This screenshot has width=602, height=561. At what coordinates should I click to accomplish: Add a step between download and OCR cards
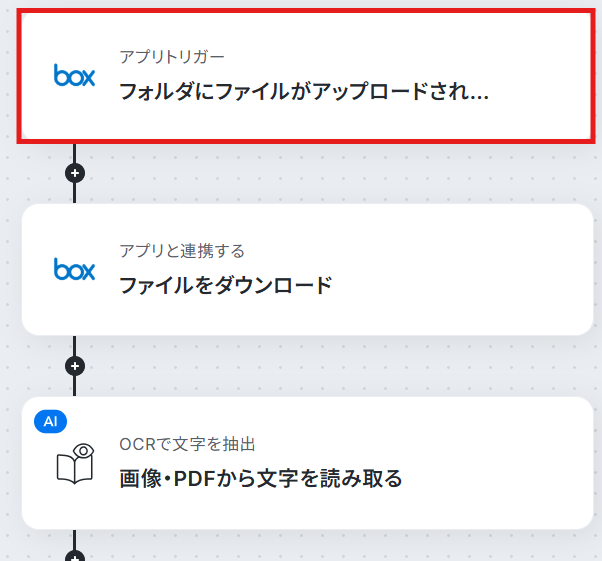point(75,366)
